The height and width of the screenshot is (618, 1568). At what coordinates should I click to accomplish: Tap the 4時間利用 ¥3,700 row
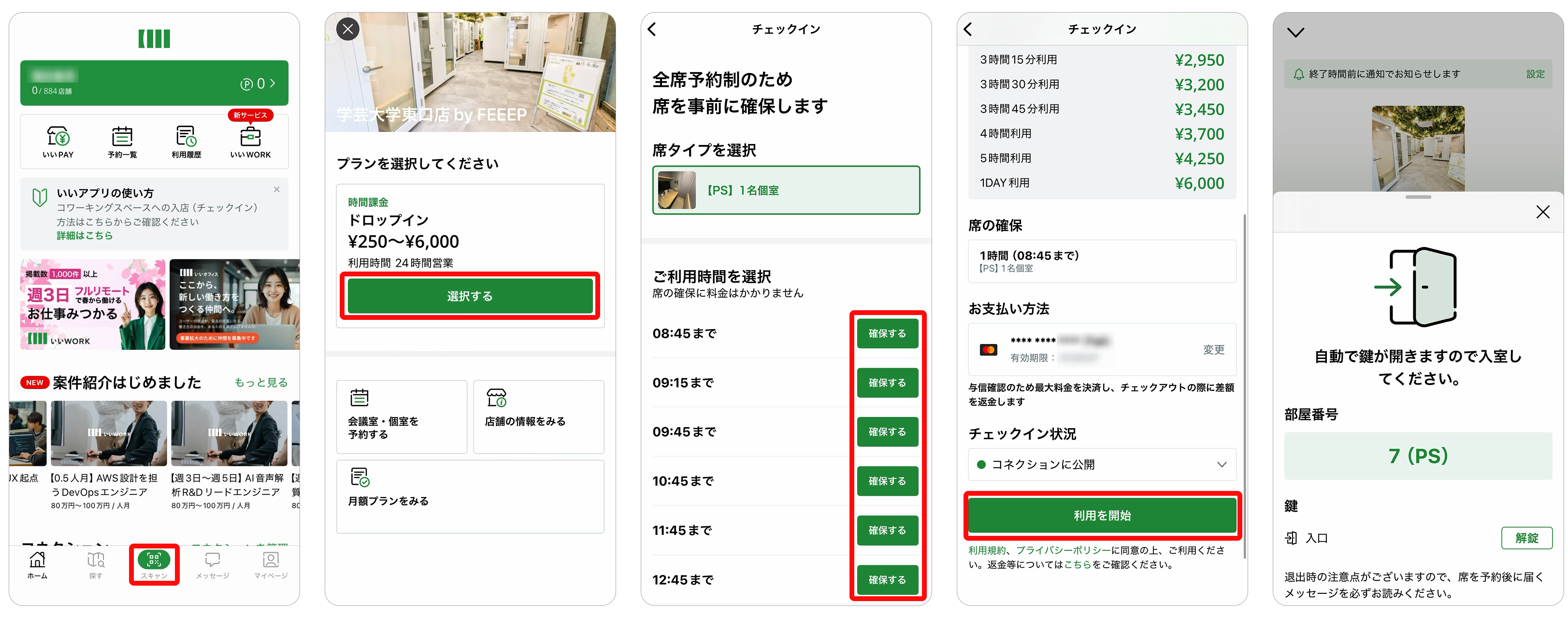(1102, 133)
